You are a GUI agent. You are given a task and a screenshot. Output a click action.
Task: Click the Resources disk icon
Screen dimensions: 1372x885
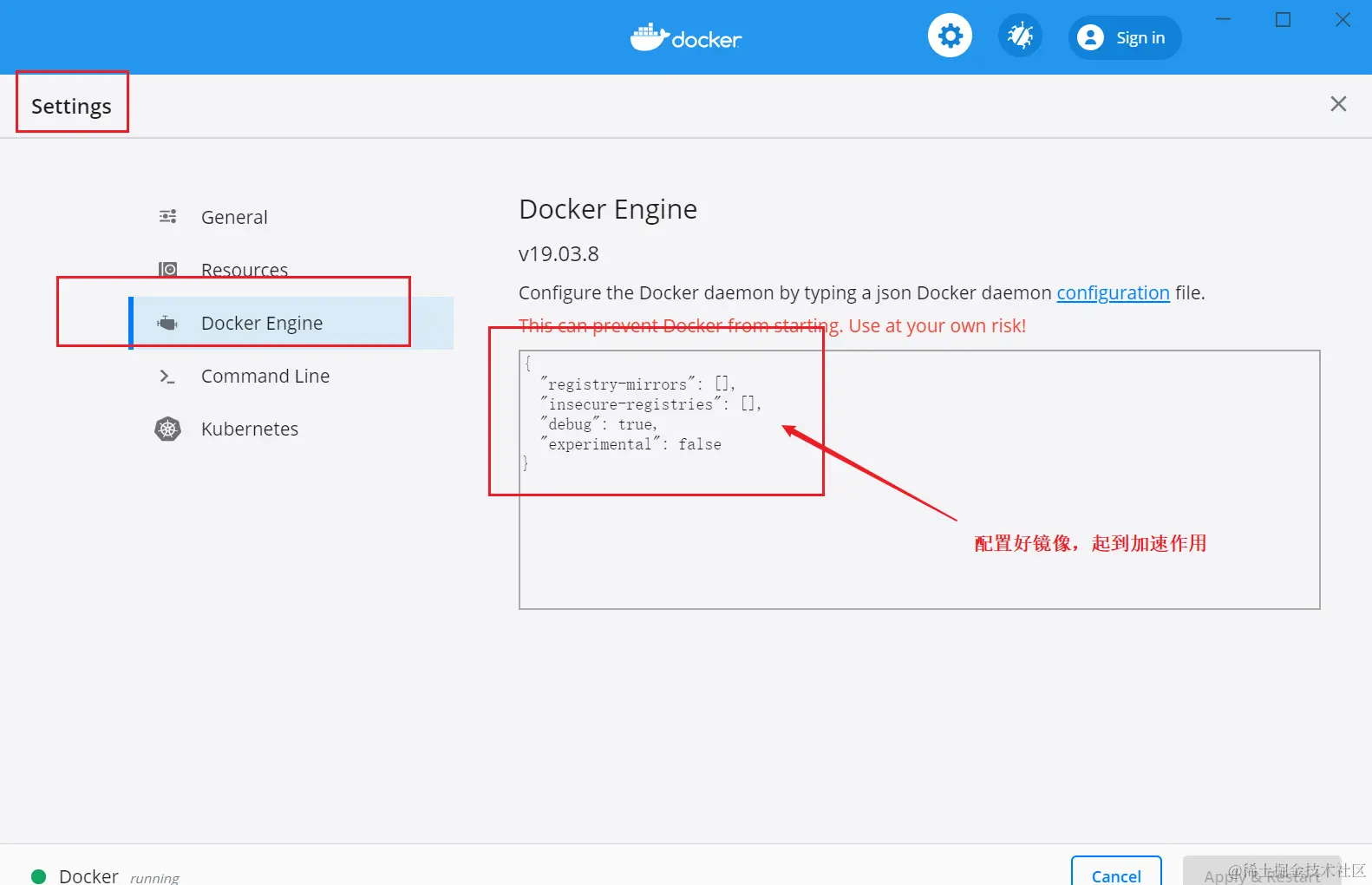(168, 269)
